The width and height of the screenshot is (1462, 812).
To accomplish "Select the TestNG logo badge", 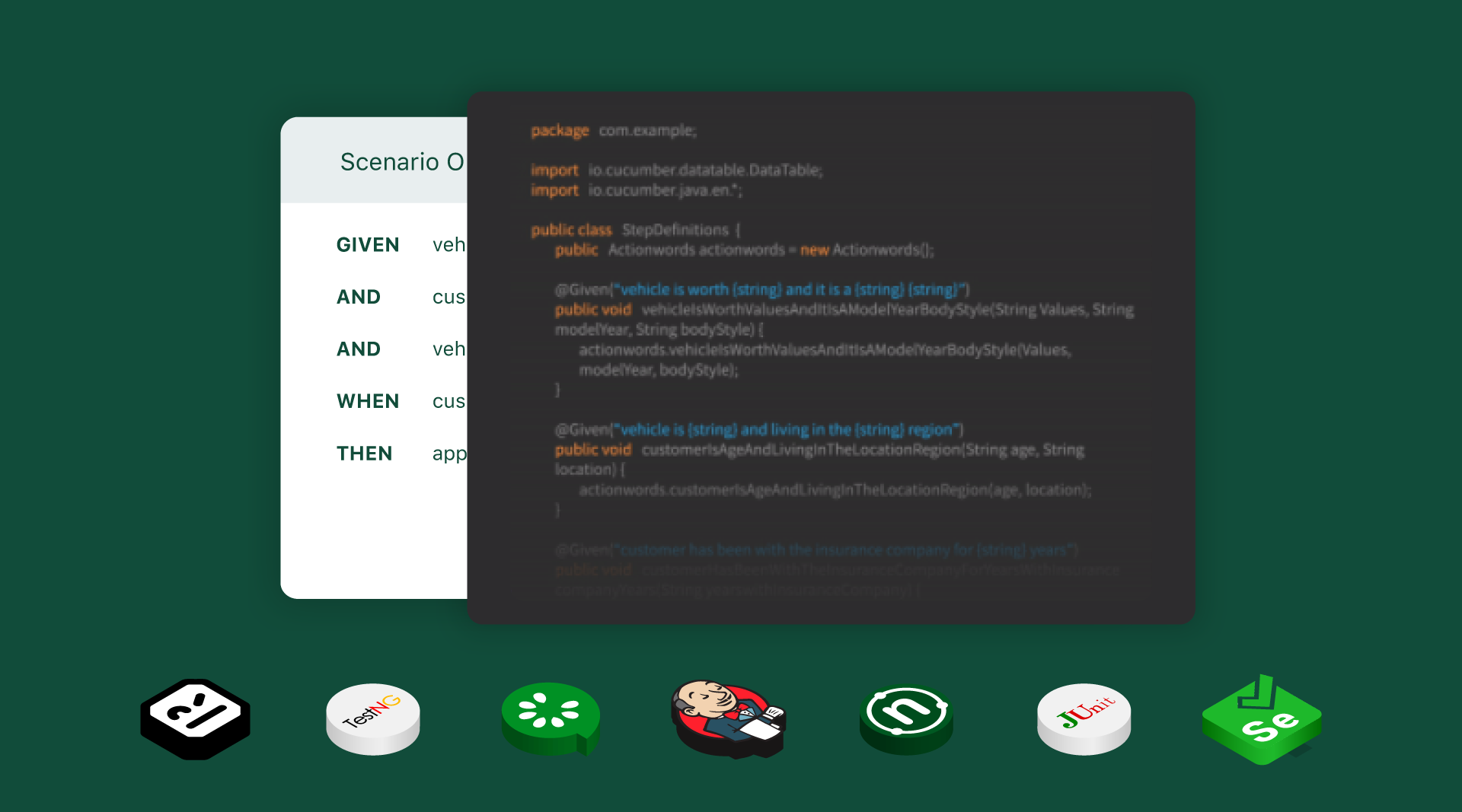I will click(373, 718).
